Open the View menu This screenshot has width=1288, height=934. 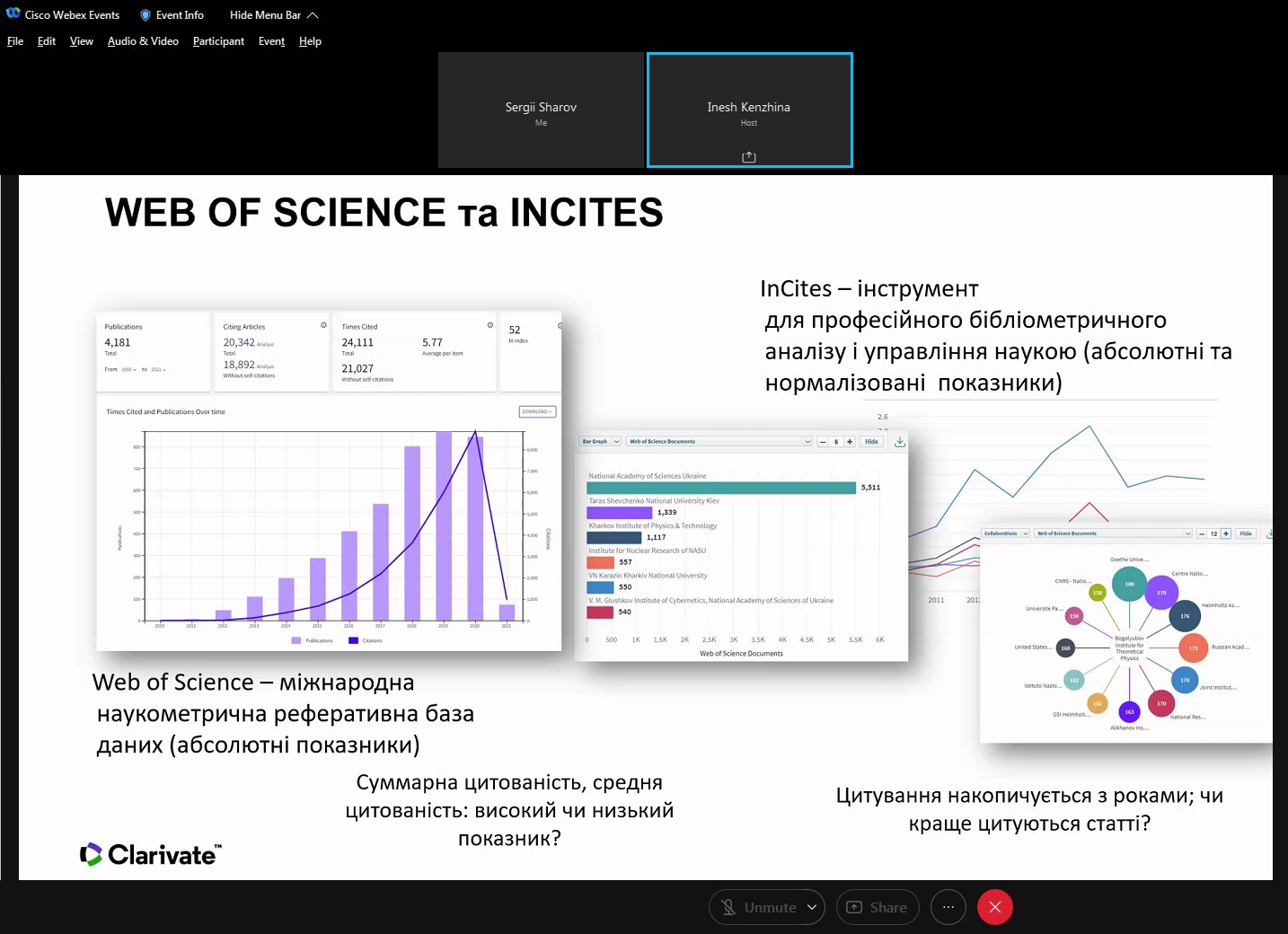pyautogui.click(x=82, y=41)
